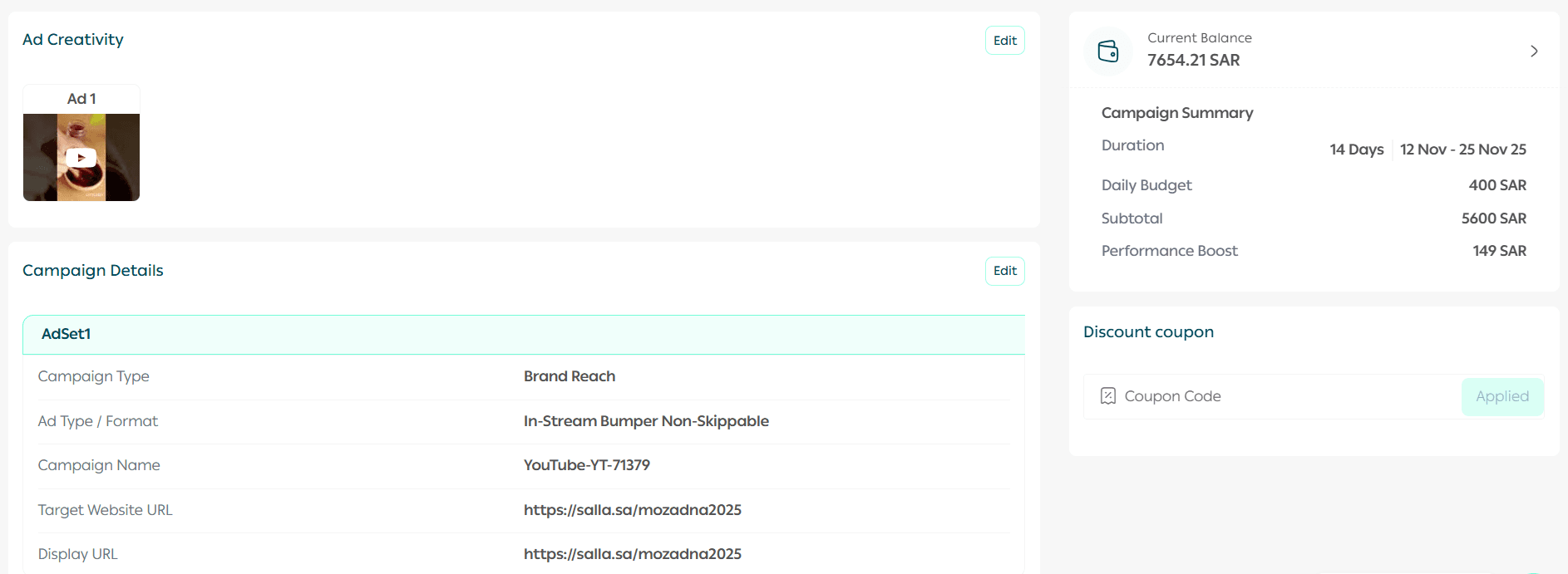This screenshot has height=574, width=1568.
Task: Click the Performance Boost 149 SAR amount
Action: point(1499,251)
